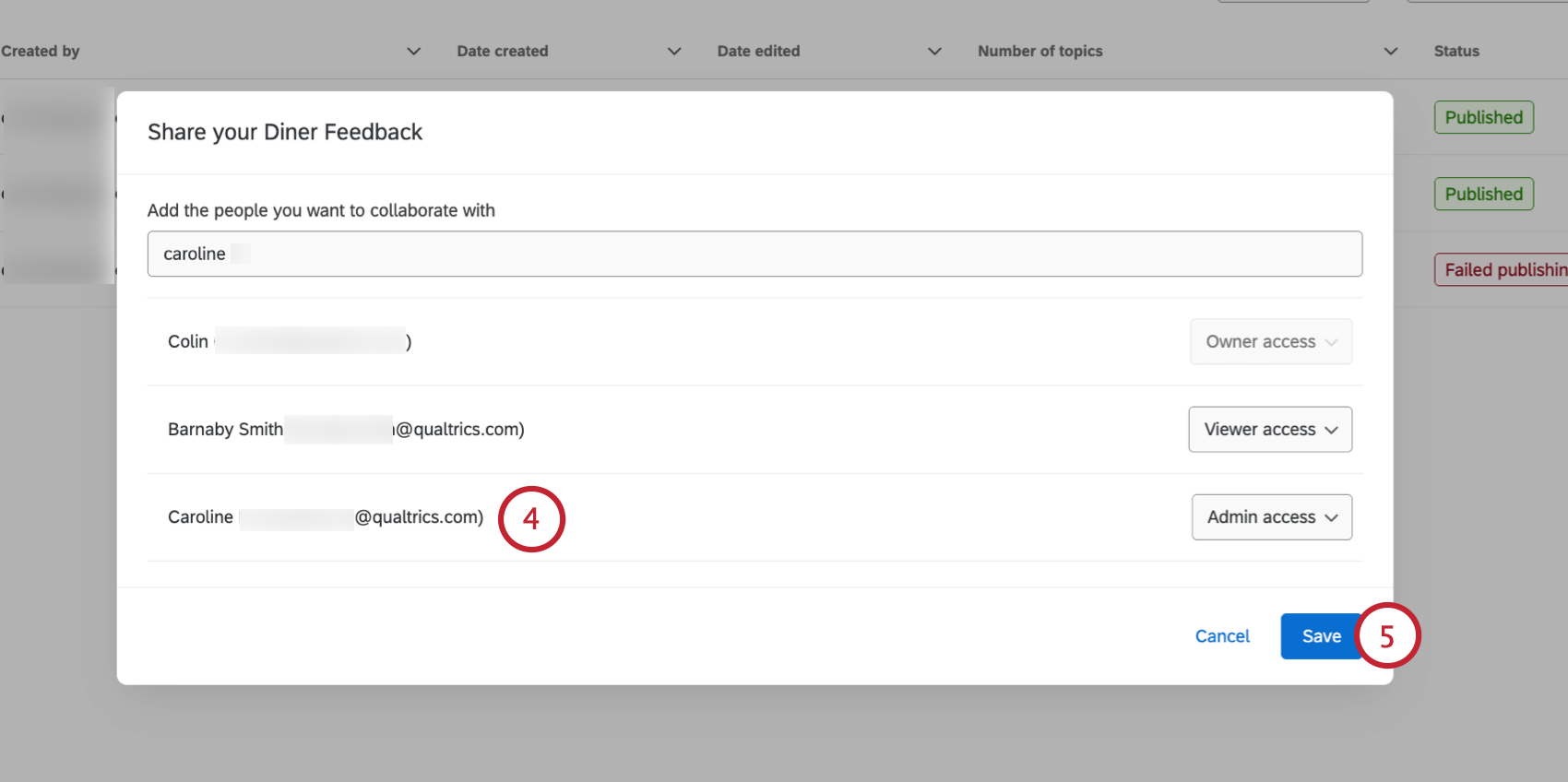Click the Date edited column header
This screenshot has height=782, width=1568.
click(758, 52)
